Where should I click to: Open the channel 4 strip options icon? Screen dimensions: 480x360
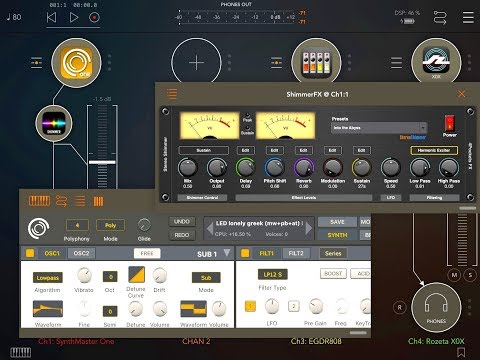tap(396, 63)
